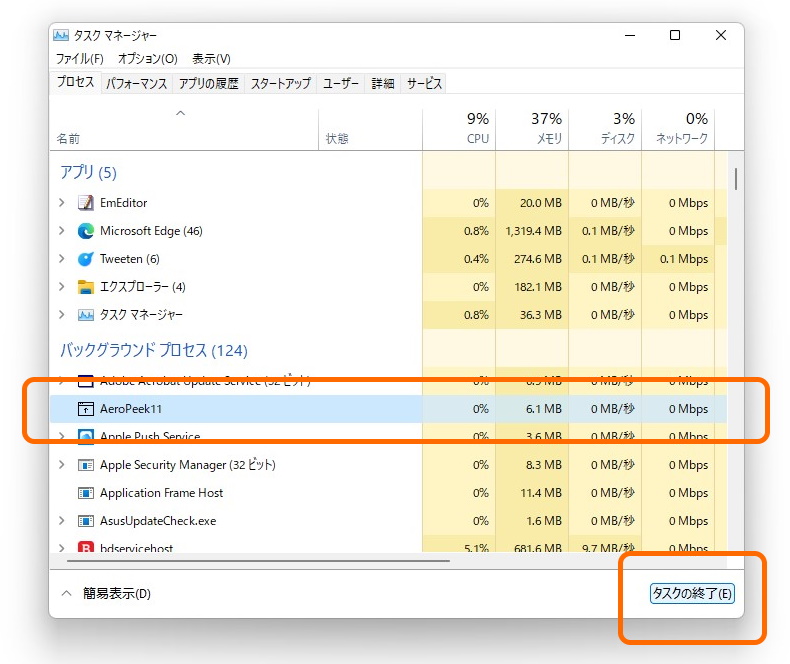Click the Microsoft Edge icon
790x664 pixels.
(x=86, y=231)
